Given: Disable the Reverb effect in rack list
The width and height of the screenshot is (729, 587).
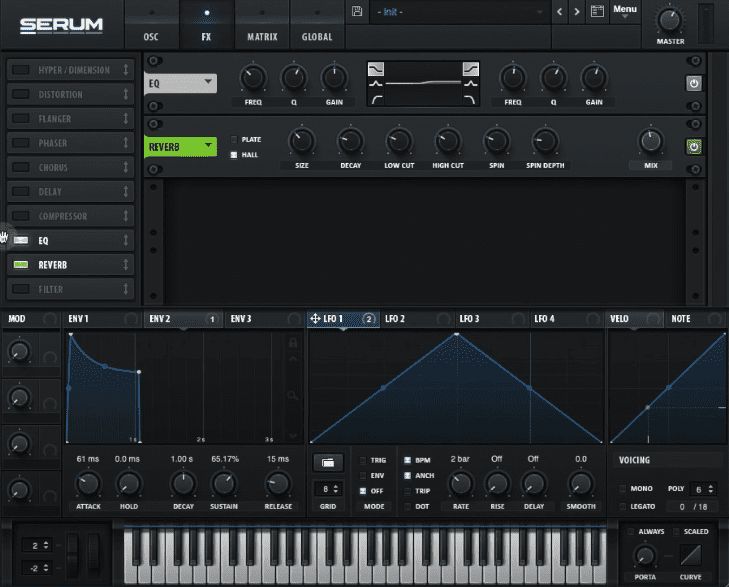Looking at the screenshot, I should click(21, 264).
